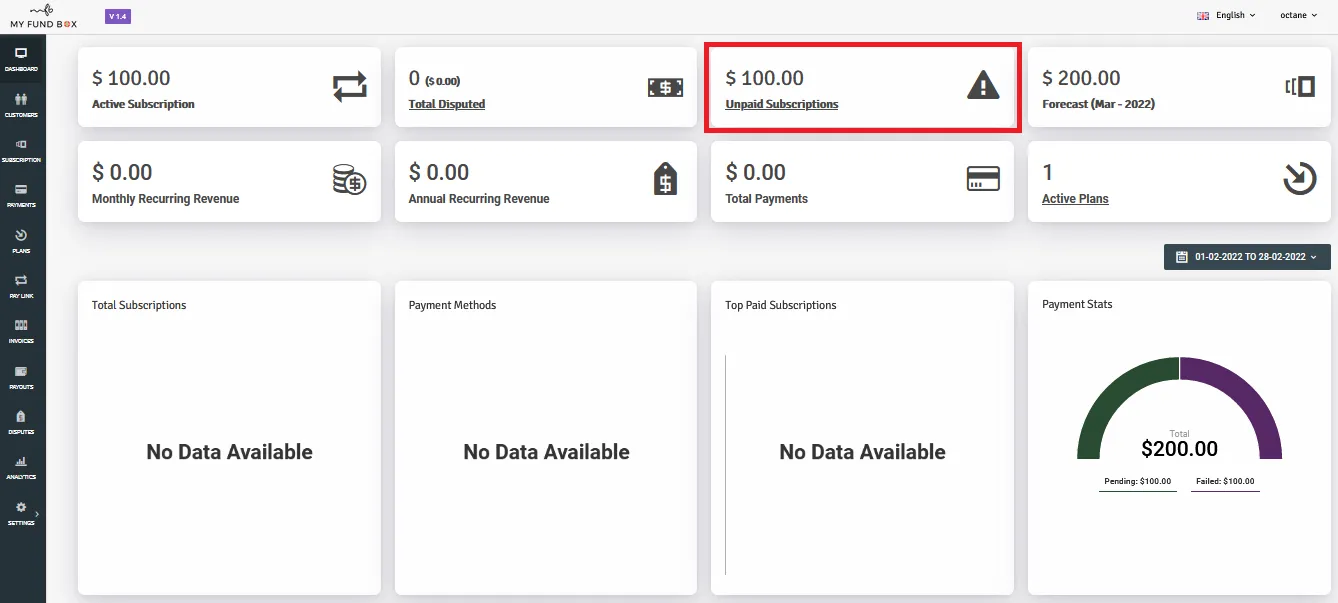The image size is (1338, 603).
Task: Follow the Active Plans link
Action: pos(1075,199)
